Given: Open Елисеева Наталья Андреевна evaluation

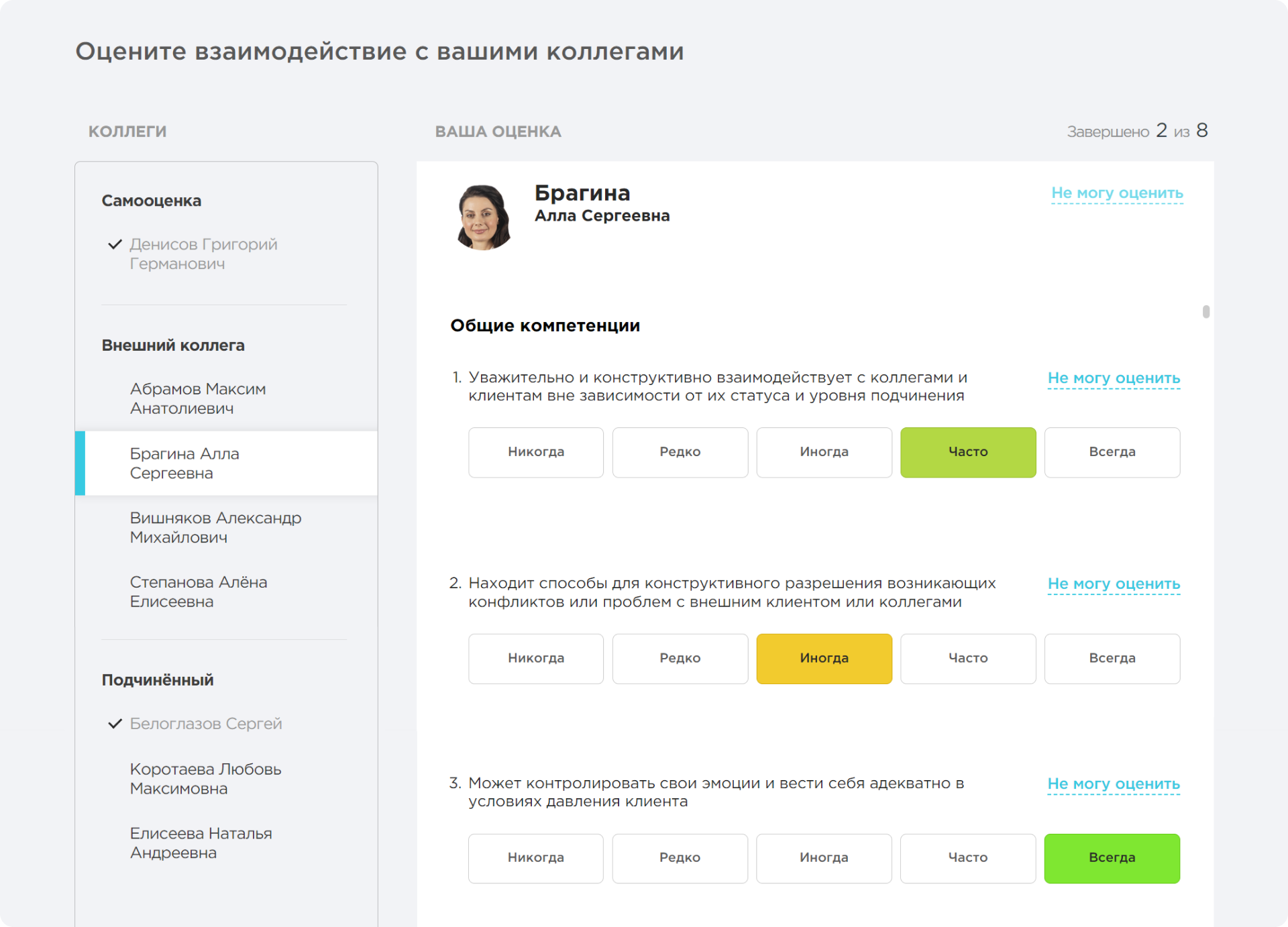Looking at the screenshot, I should pos(201,842).
